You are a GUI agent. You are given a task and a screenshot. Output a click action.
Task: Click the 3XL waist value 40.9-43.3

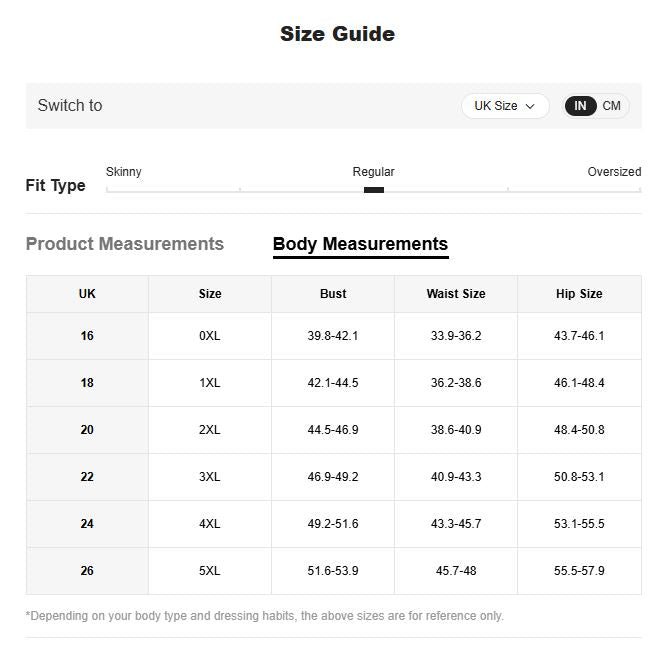click(x=456, y=477)
